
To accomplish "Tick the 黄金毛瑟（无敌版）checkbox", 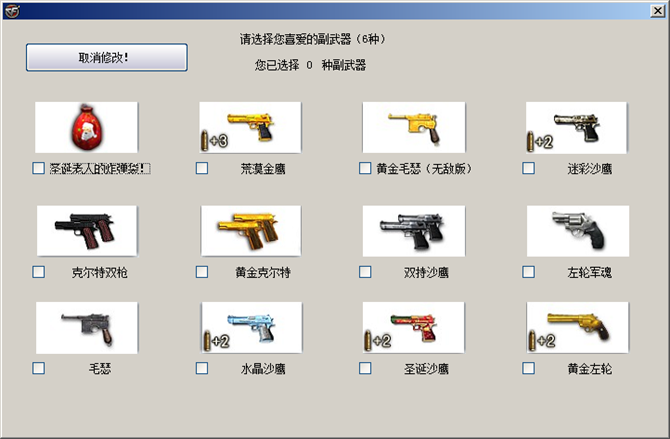I will [365, 168].
